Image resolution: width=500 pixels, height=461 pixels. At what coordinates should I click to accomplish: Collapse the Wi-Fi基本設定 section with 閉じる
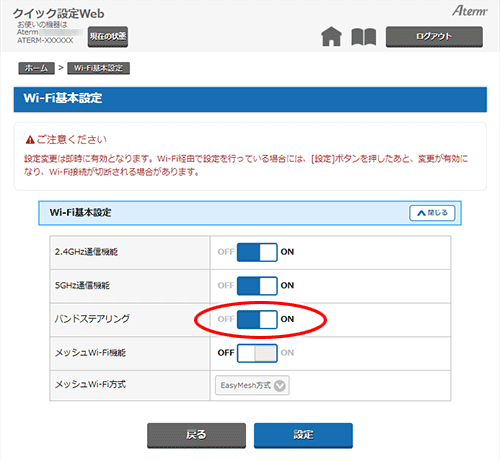coord(432,213)
